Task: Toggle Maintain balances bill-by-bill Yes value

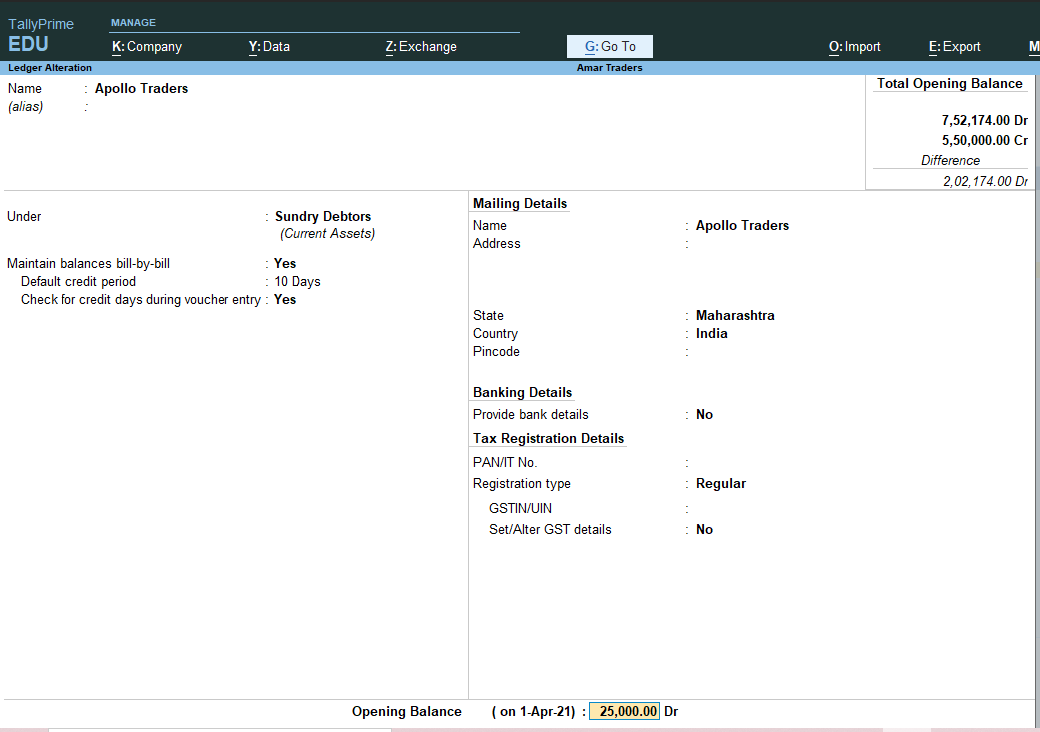Action: click(x=285, y=263)
